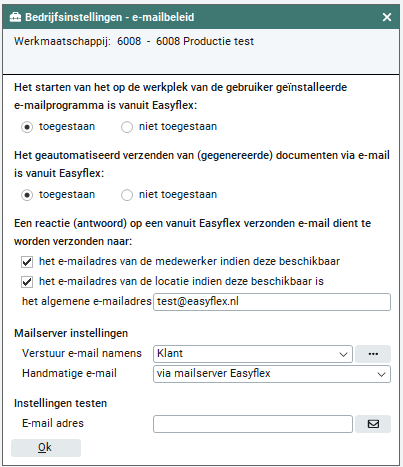Select 'toegestaan' for geautomatiseerd verzenden van documenten
The image size is (403, 467).
coord(27,195)
